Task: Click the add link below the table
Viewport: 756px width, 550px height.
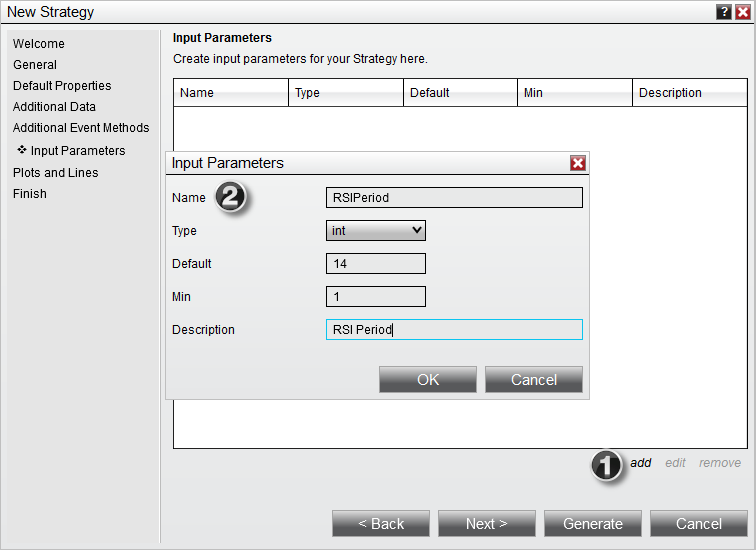Action: pyautogui.click(x=641, y=463)
